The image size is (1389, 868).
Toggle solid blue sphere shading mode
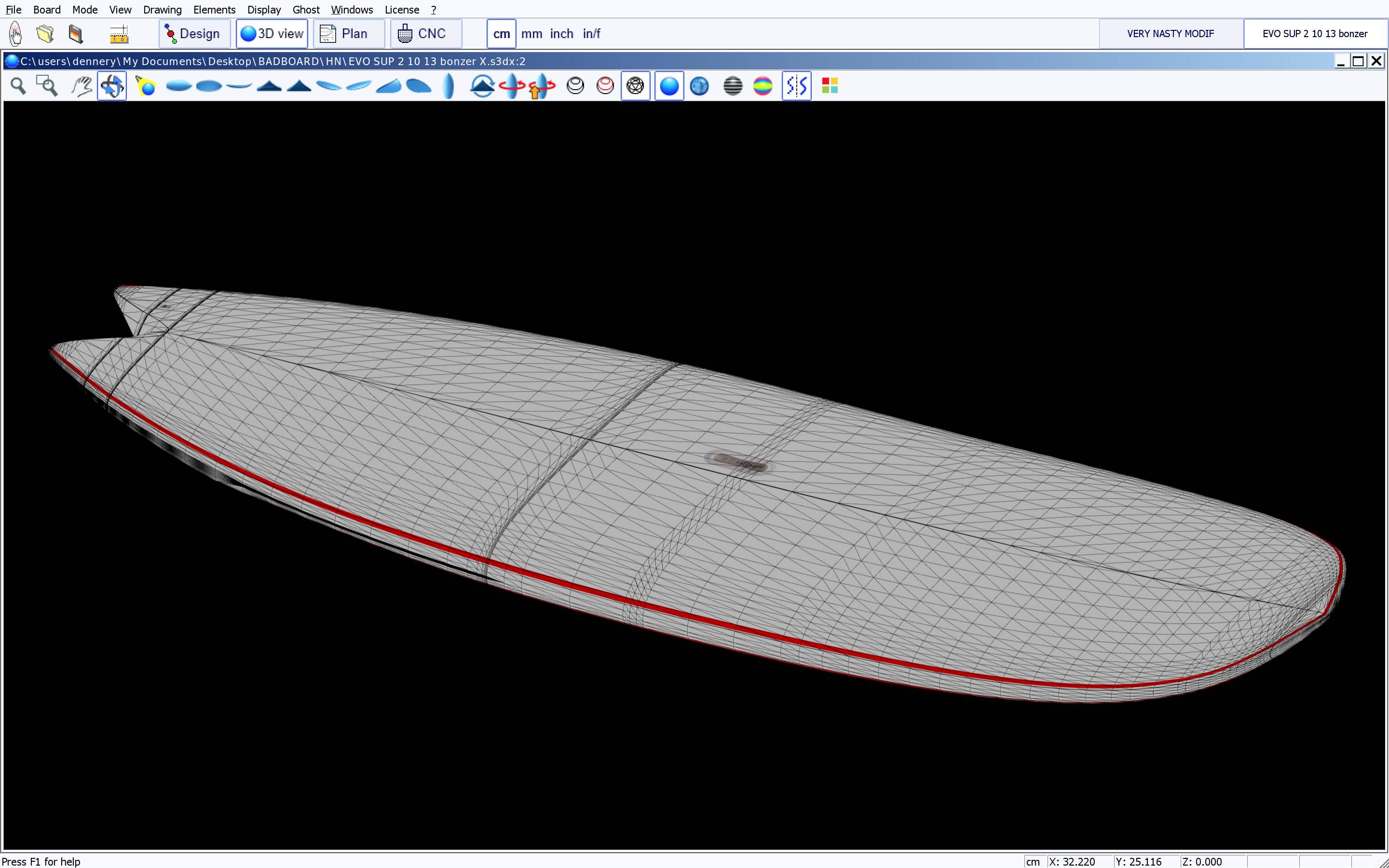668,86
